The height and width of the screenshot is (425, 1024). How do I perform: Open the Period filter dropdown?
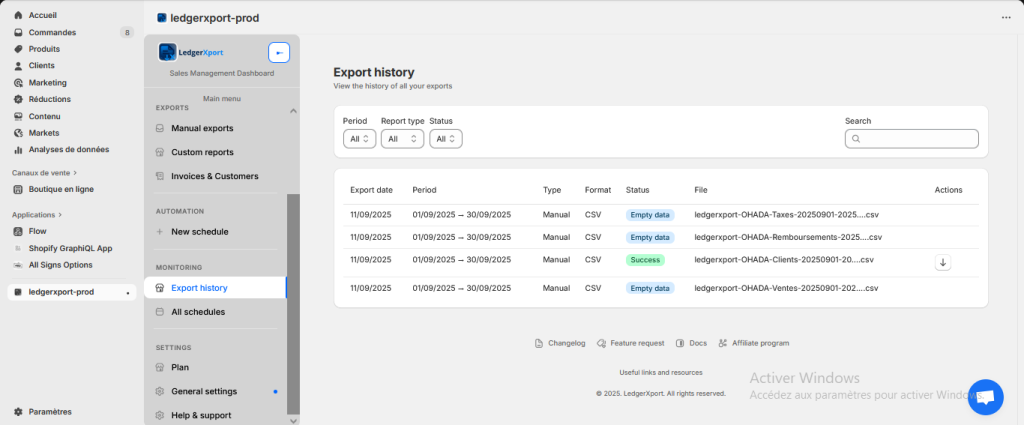(359, 139)
